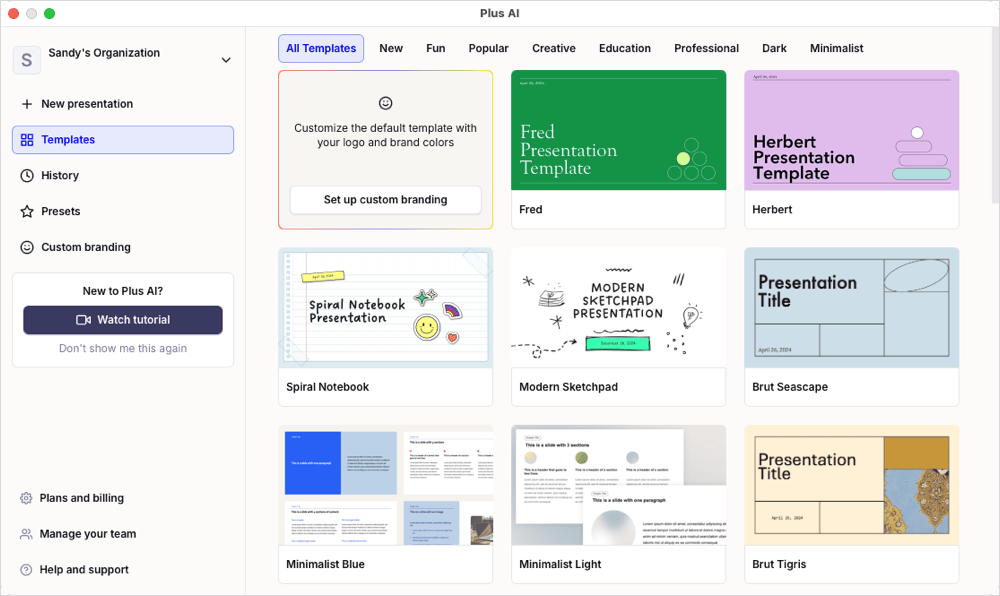This screenshot has width=1000, height=596.
Task: Click Don't show me this again link
Action: [x=123, y=348]
